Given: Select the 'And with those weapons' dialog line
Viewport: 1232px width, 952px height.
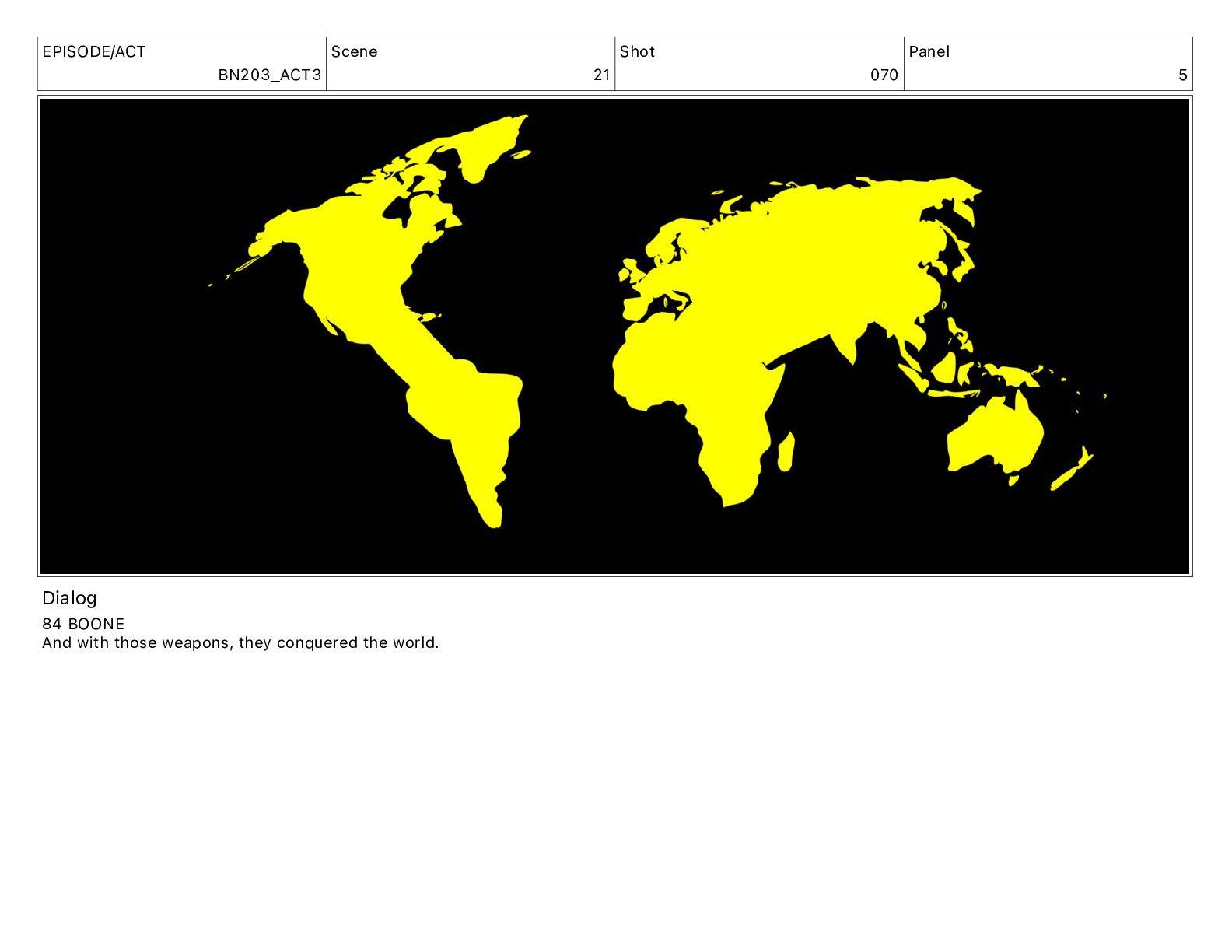Looking at the screenshot, I should coord(240,642).
